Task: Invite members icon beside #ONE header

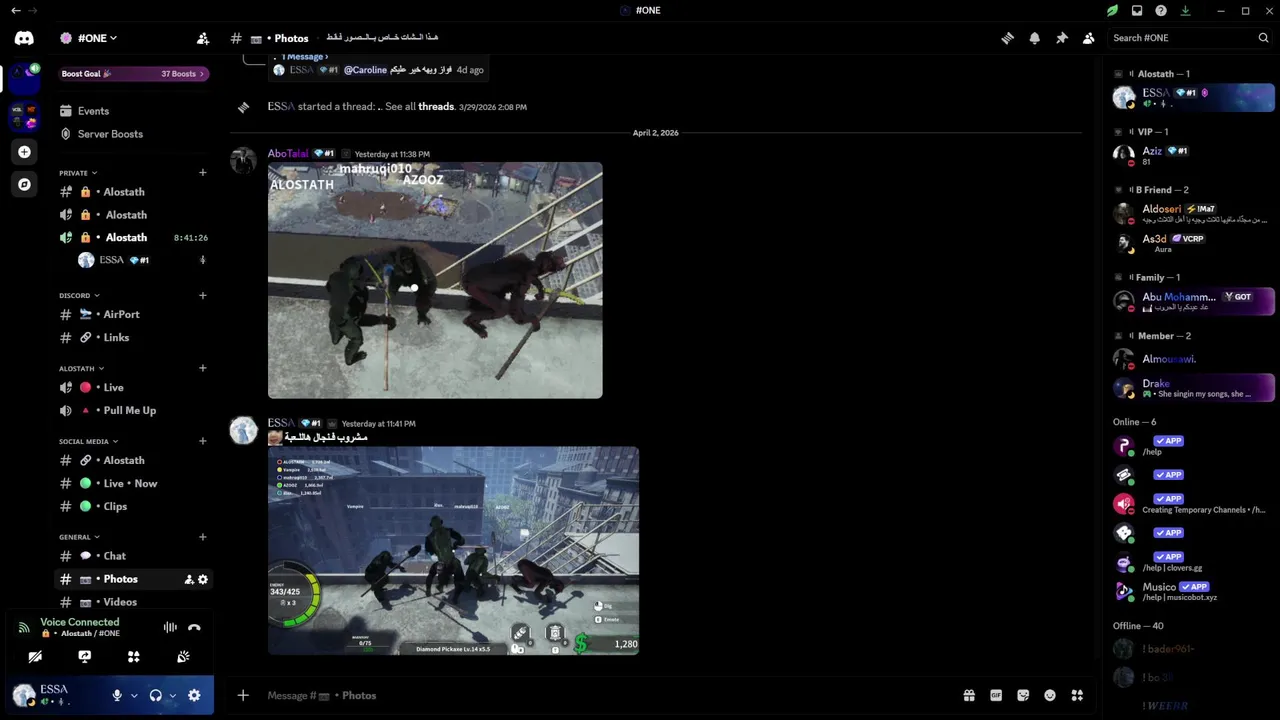Action: pos(203,38)
